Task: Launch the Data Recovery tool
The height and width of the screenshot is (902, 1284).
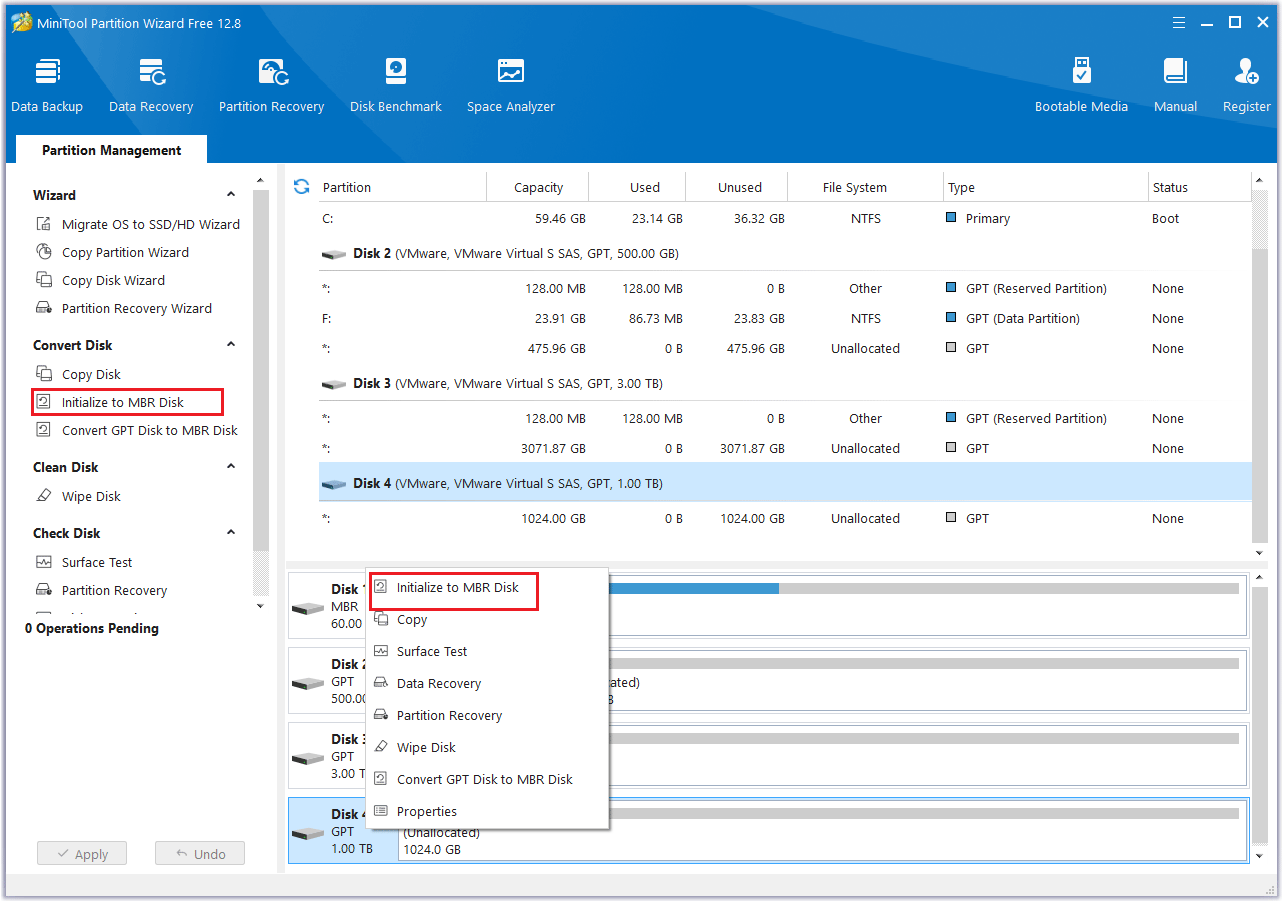Action: 151,85
